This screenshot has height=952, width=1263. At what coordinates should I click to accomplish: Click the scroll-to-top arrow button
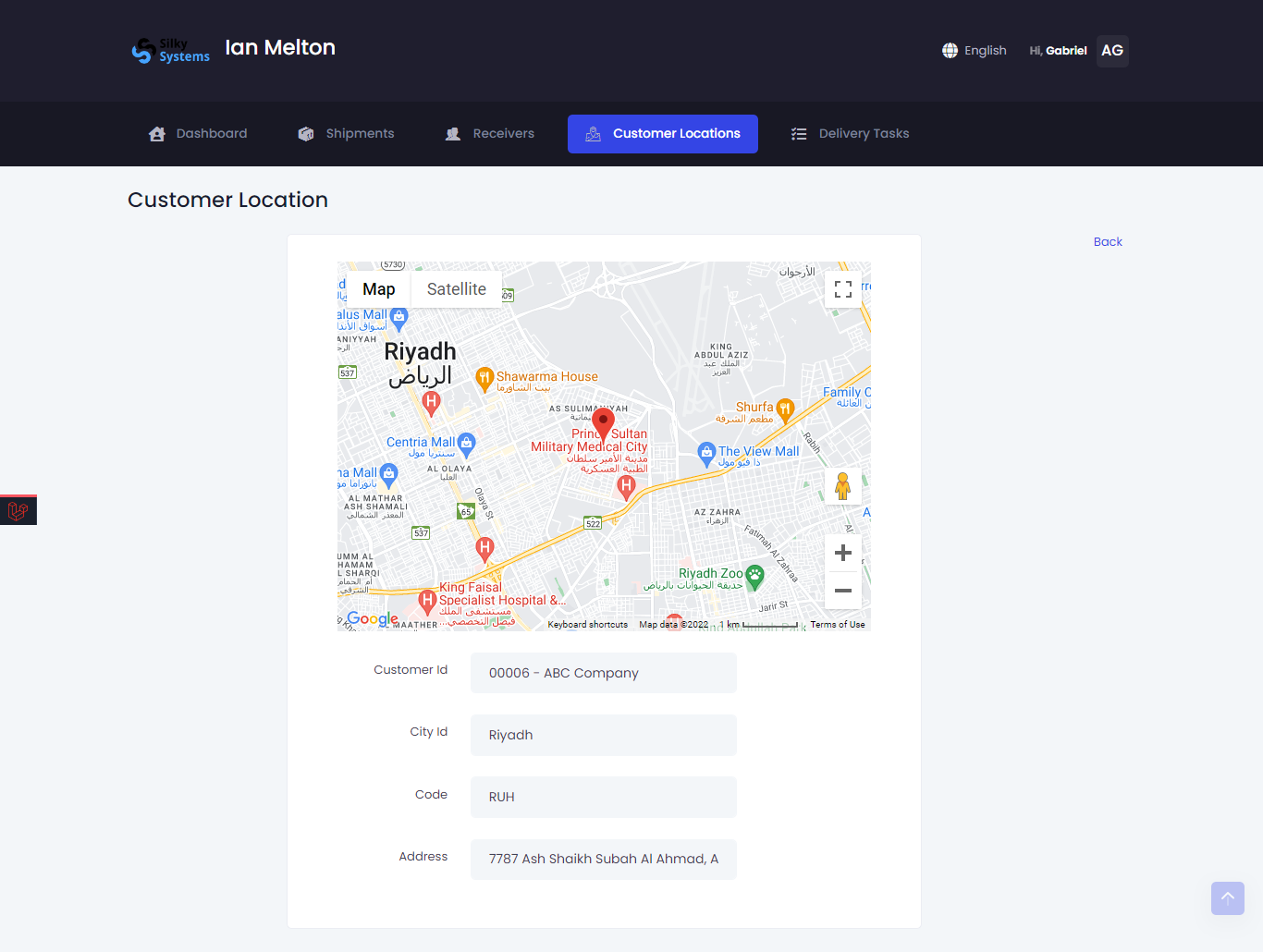[1227, 897]
